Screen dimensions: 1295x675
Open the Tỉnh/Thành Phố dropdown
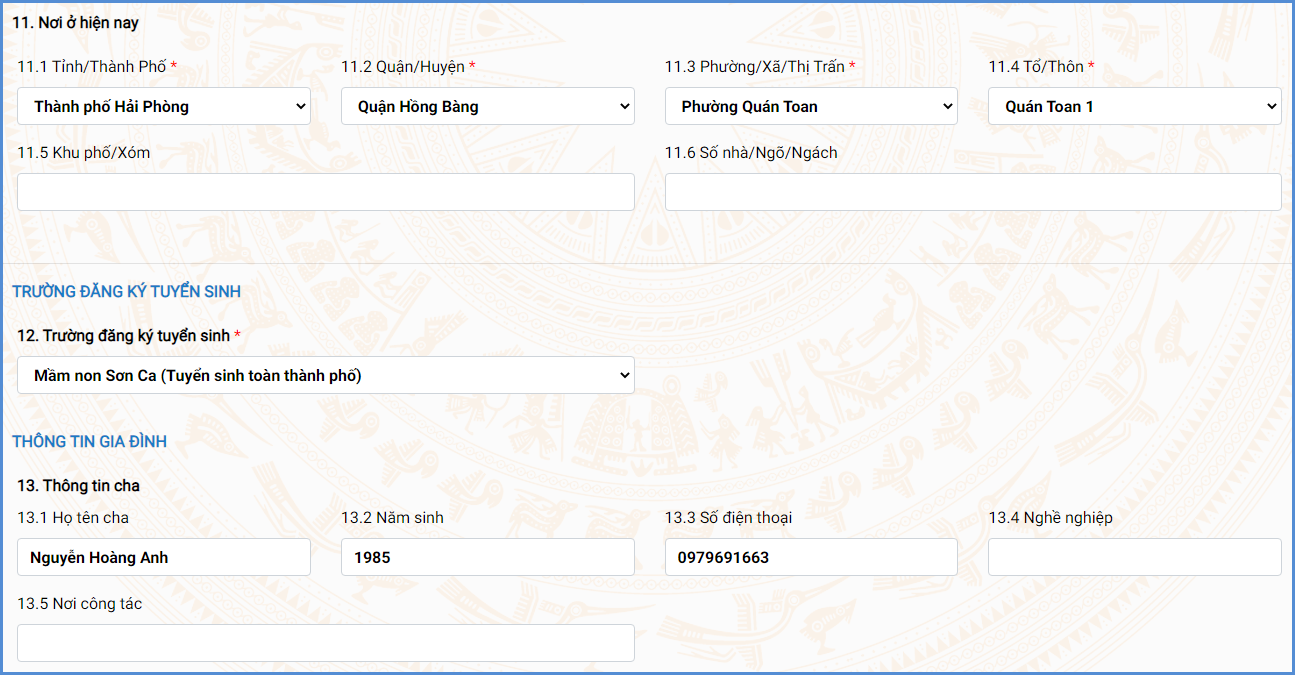pos(164,106)
